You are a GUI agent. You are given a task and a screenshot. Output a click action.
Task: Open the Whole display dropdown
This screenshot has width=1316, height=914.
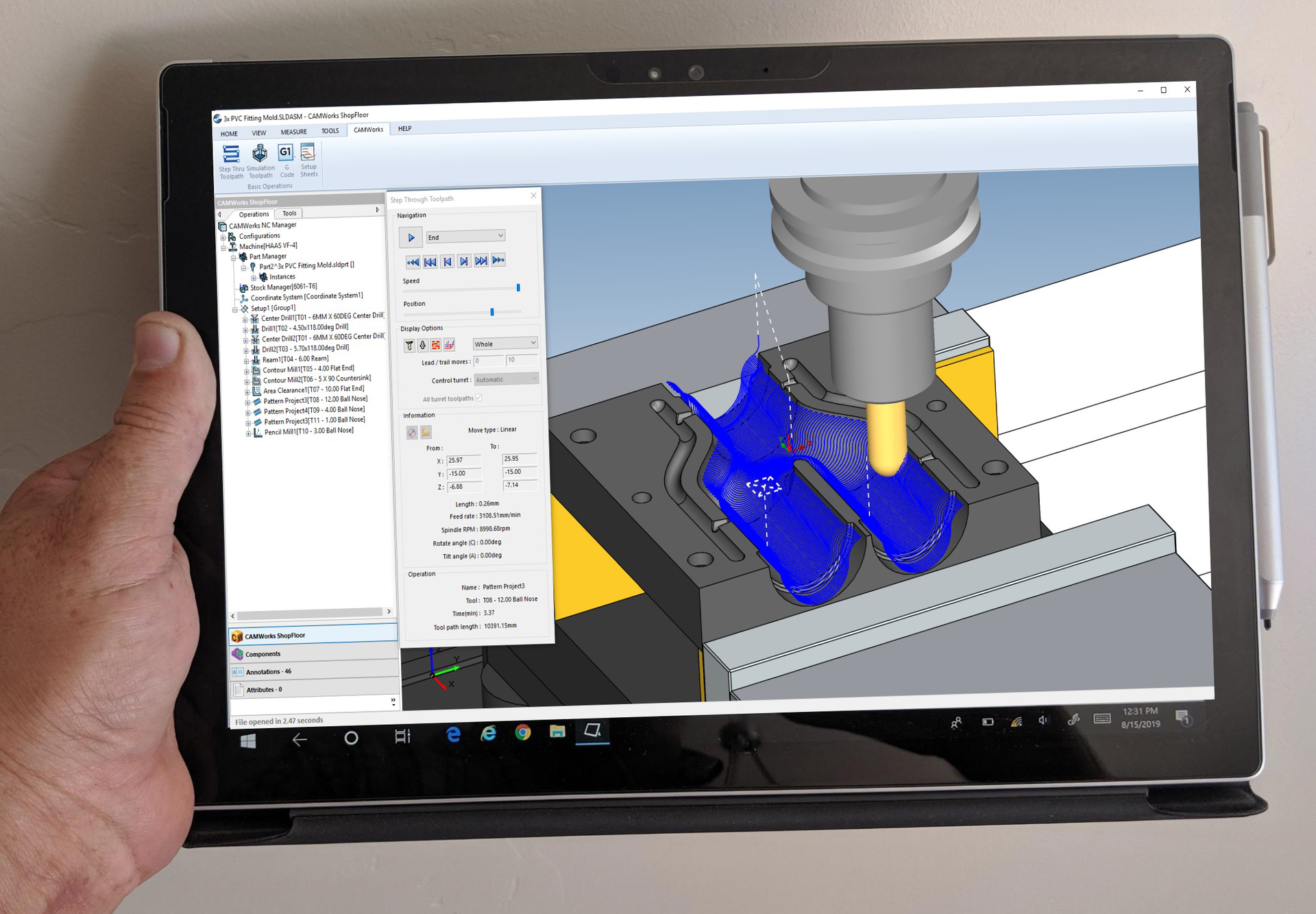pyautogui.click(x=504, y=343)
